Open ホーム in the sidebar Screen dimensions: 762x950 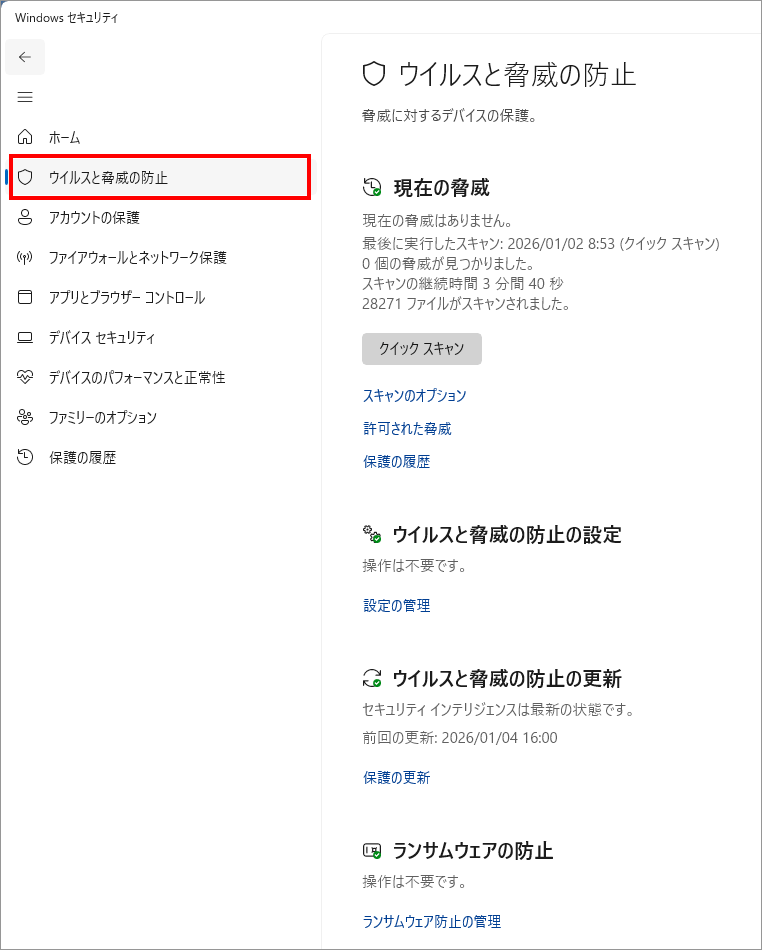65,137
